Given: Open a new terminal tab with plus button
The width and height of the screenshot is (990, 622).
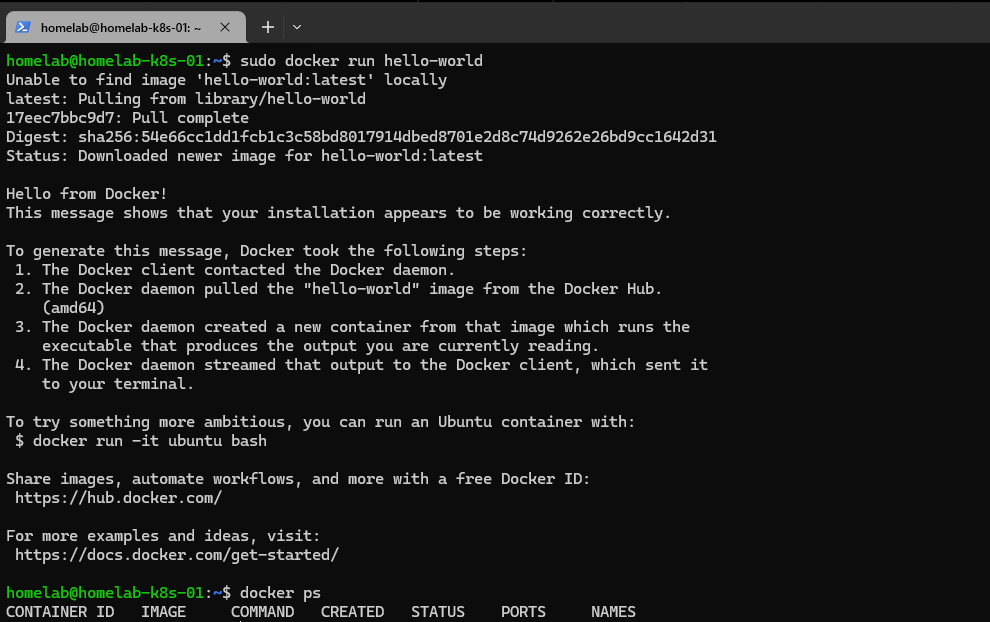Looking at the screenshot, I should 268,27.
